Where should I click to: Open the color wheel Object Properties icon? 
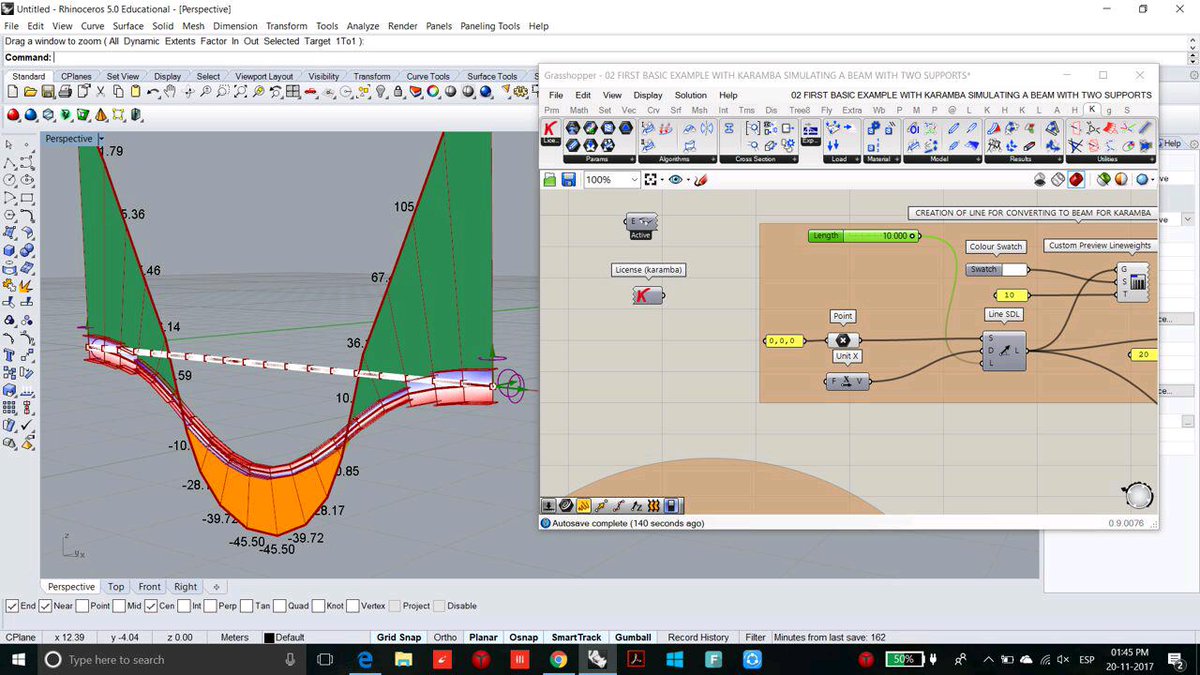click(432, 91)
